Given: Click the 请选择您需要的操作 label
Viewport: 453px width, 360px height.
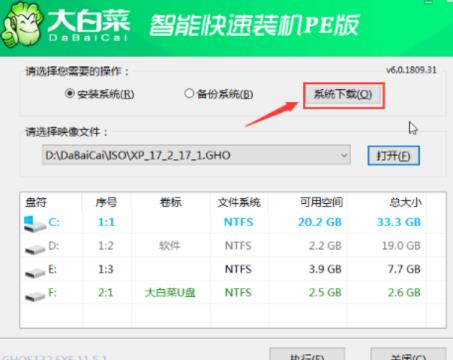Looking at the screenshot, I should [x=77, y=71].
